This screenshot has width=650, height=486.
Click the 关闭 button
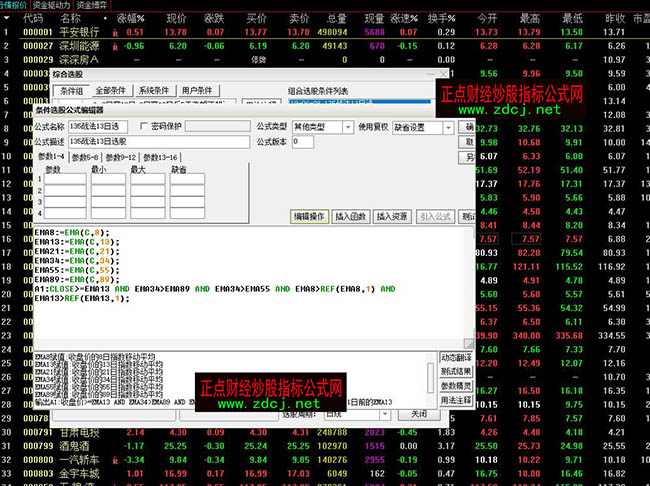coord(419,413)
